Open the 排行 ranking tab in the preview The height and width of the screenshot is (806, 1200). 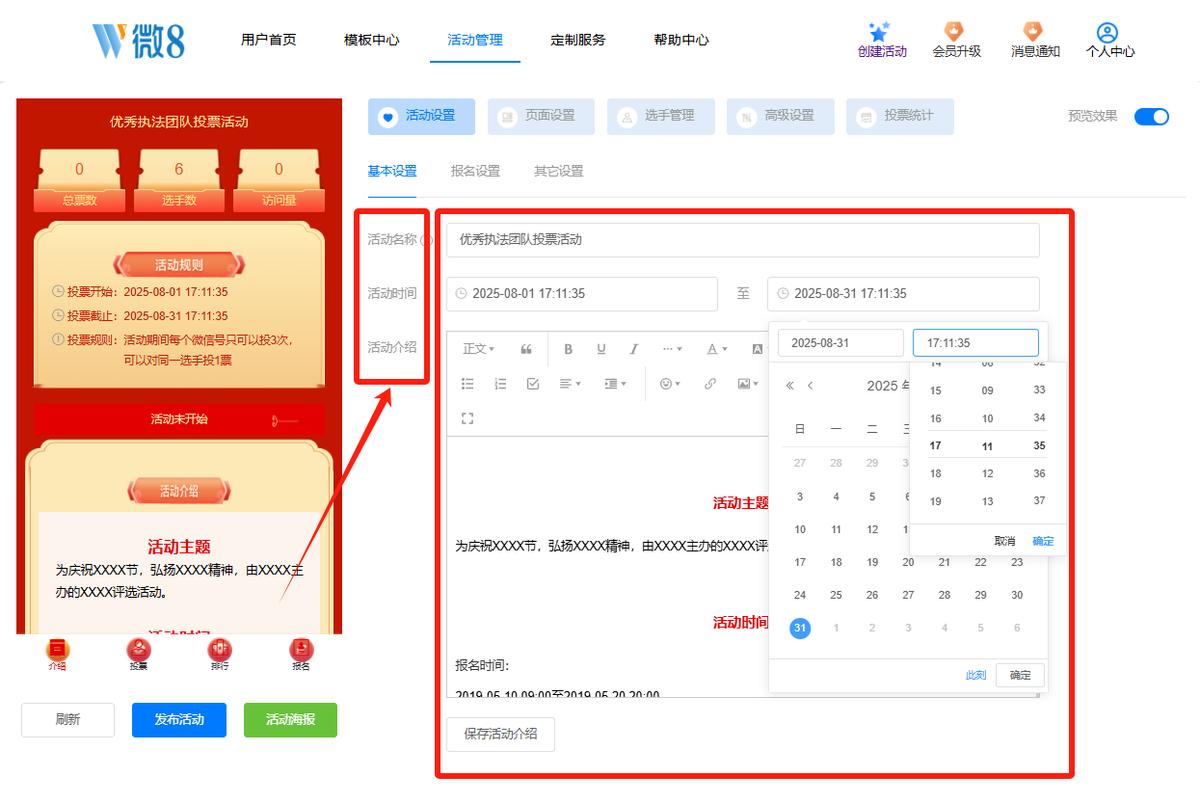click(220, 654)
